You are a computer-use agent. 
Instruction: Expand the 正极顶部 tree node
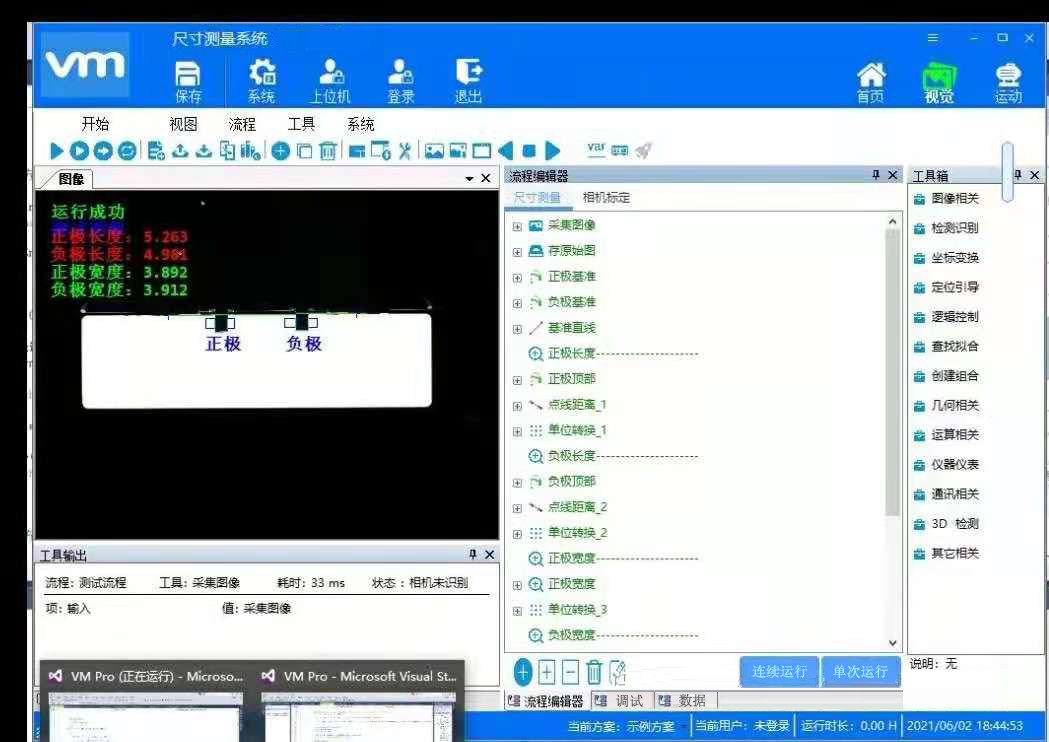pyautogui.click(x=517, y=380)
